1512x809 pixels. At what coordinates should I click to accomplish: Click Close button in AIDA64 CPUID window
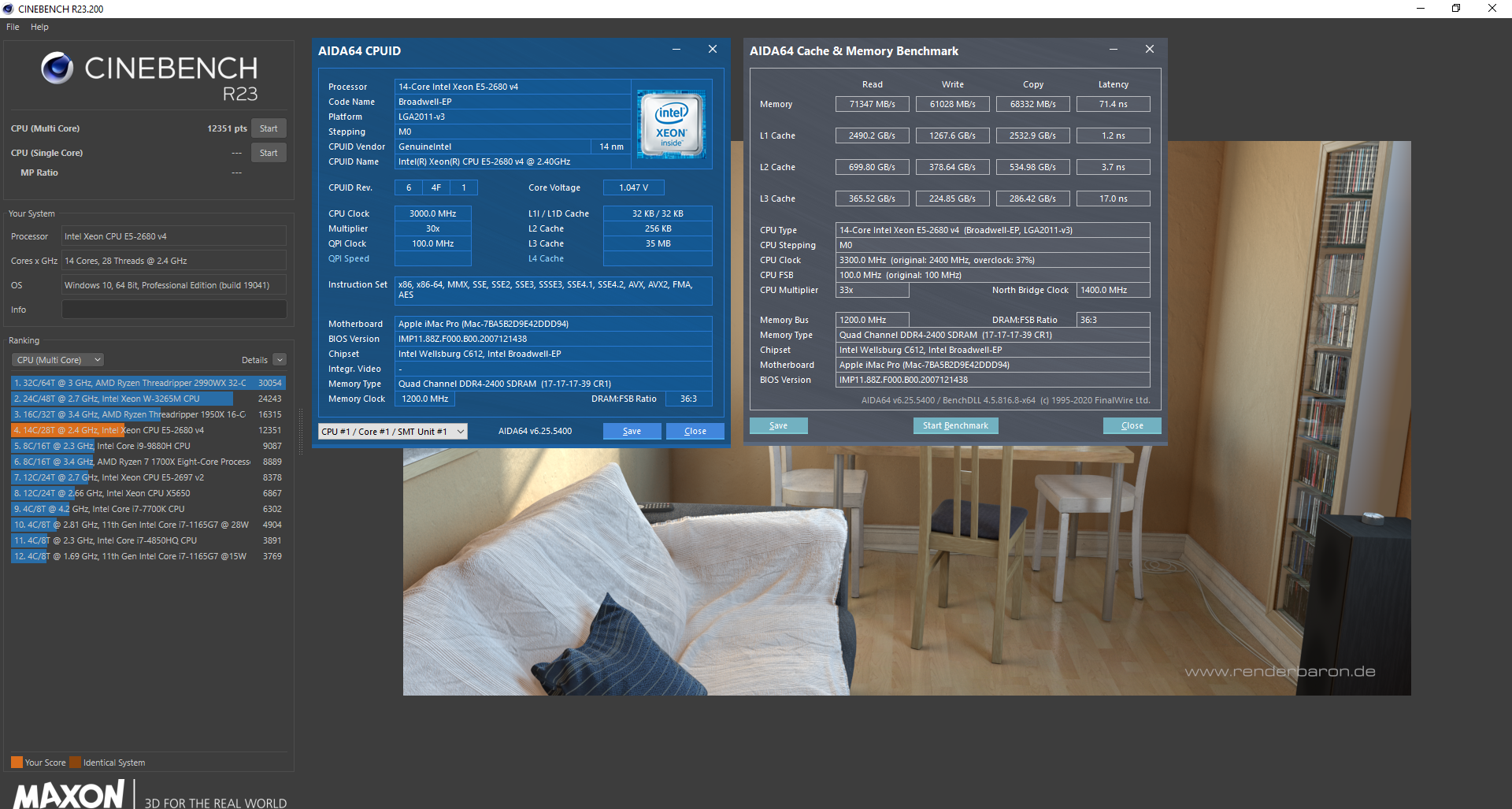695,432
